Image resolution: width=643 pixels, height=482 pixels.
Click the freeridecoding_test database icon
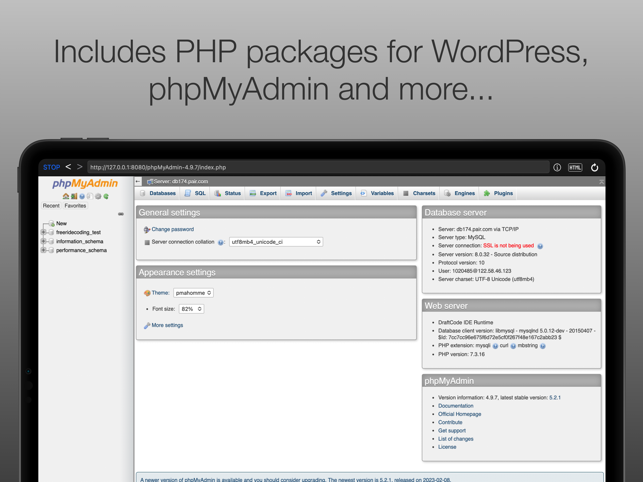click(51, 232)
